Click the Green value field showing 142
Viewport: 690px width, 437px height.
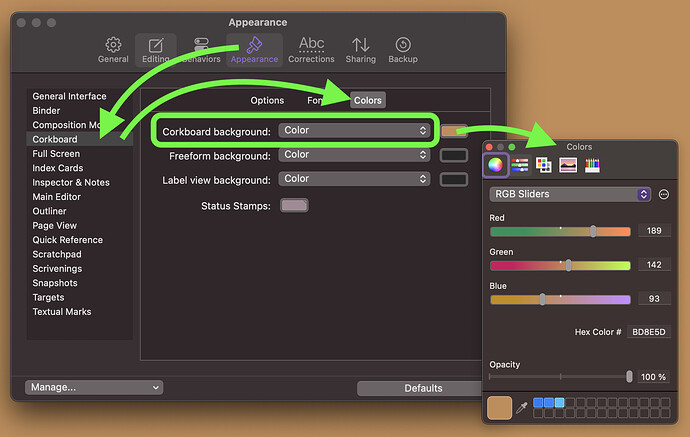[x=654, y=264]
